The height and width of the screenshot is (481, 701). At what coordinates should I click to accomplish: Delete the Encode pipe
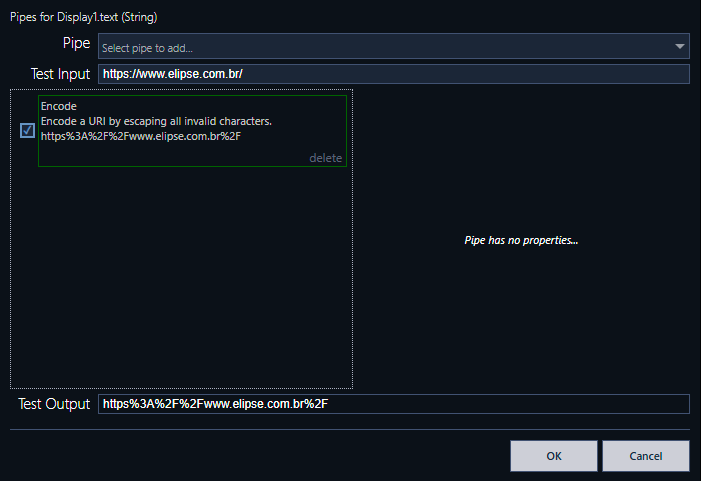[x=325, y=158]
